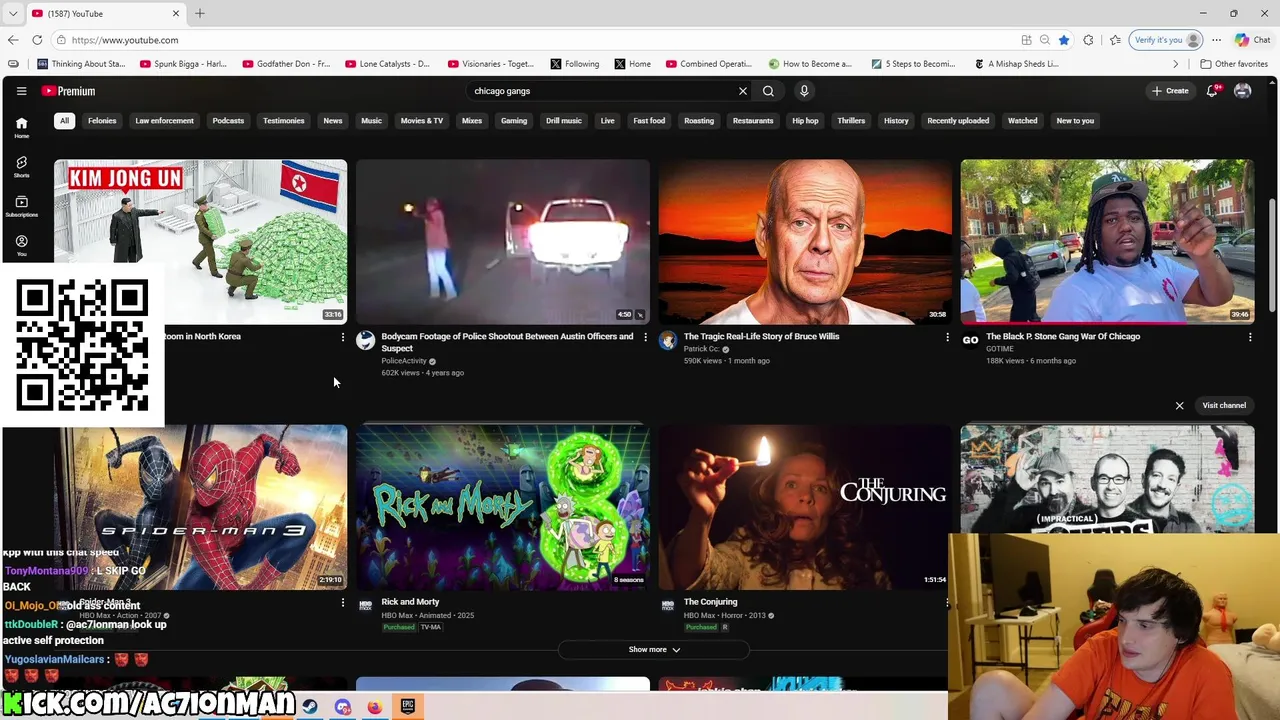Screen dimensions: 1280x720
Task: Open Subscriptions from the sidebar
Action: click(21, 206)
